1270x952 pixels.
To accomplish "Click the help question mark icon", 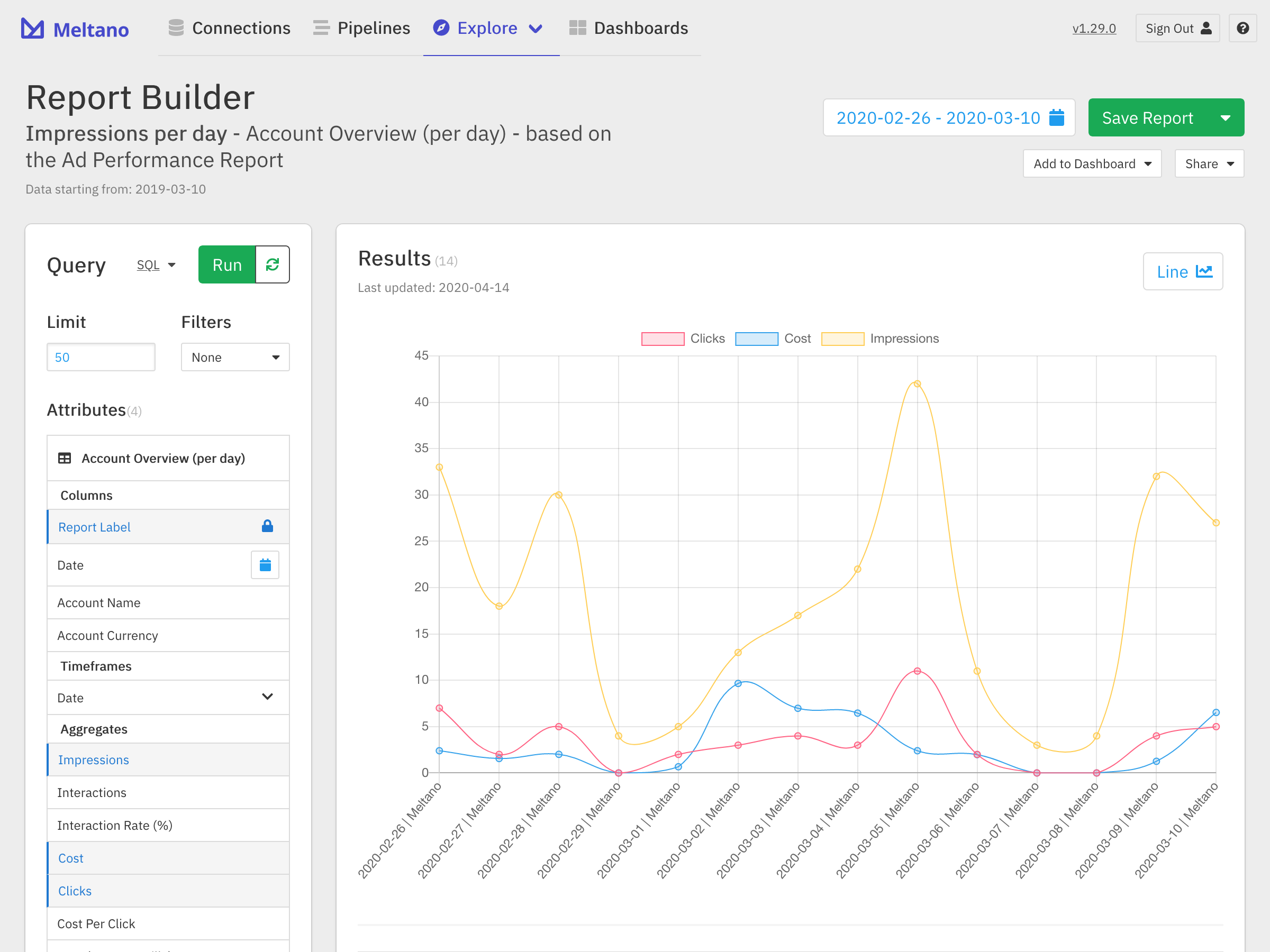I will [x=1242, y=28].
